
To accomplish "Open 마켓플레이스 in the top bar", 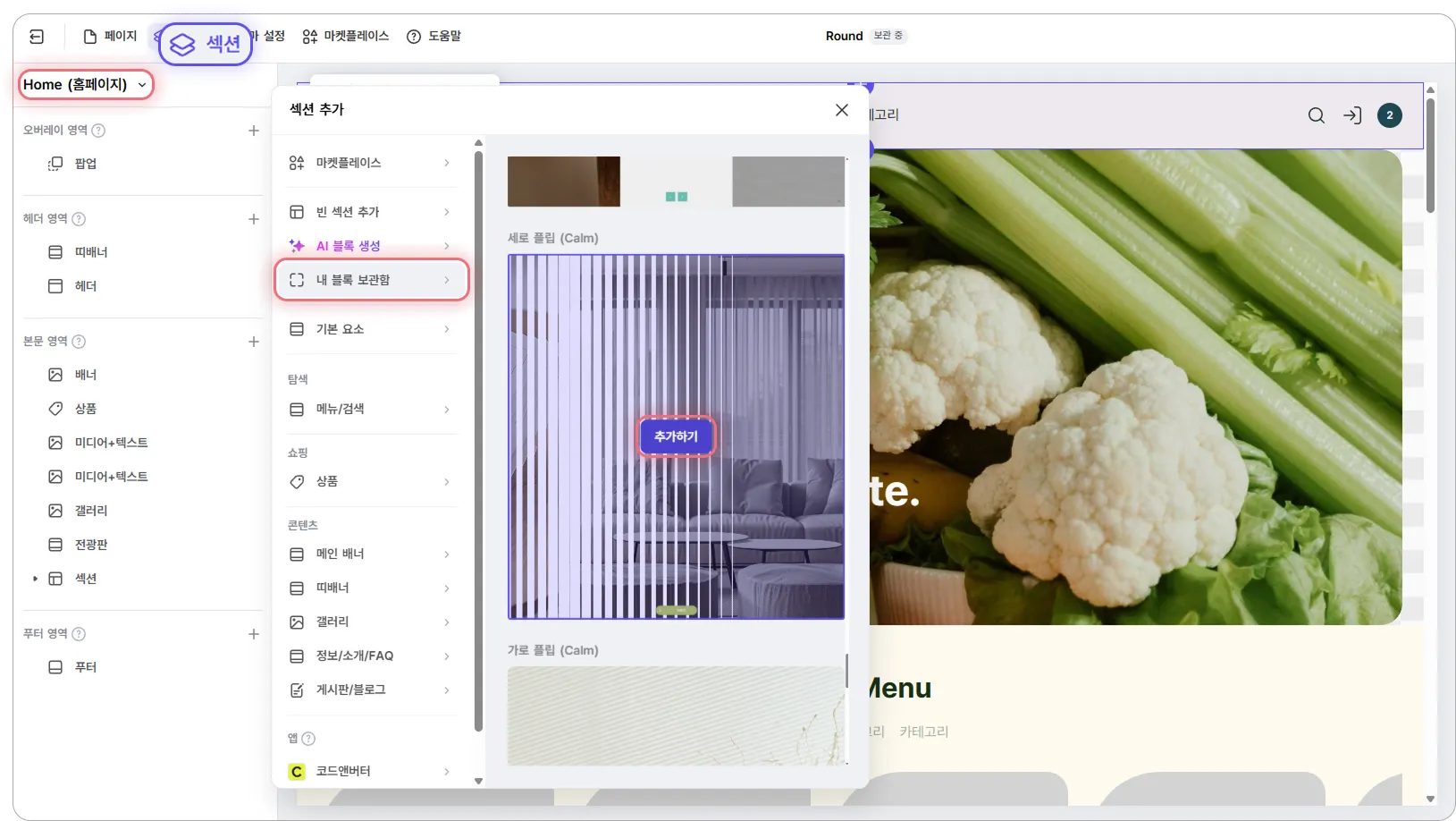I will click(346, 37).
